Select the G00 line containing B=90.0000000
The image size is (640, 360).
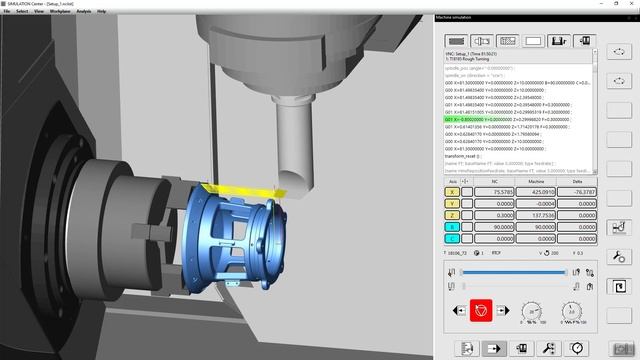518,83
